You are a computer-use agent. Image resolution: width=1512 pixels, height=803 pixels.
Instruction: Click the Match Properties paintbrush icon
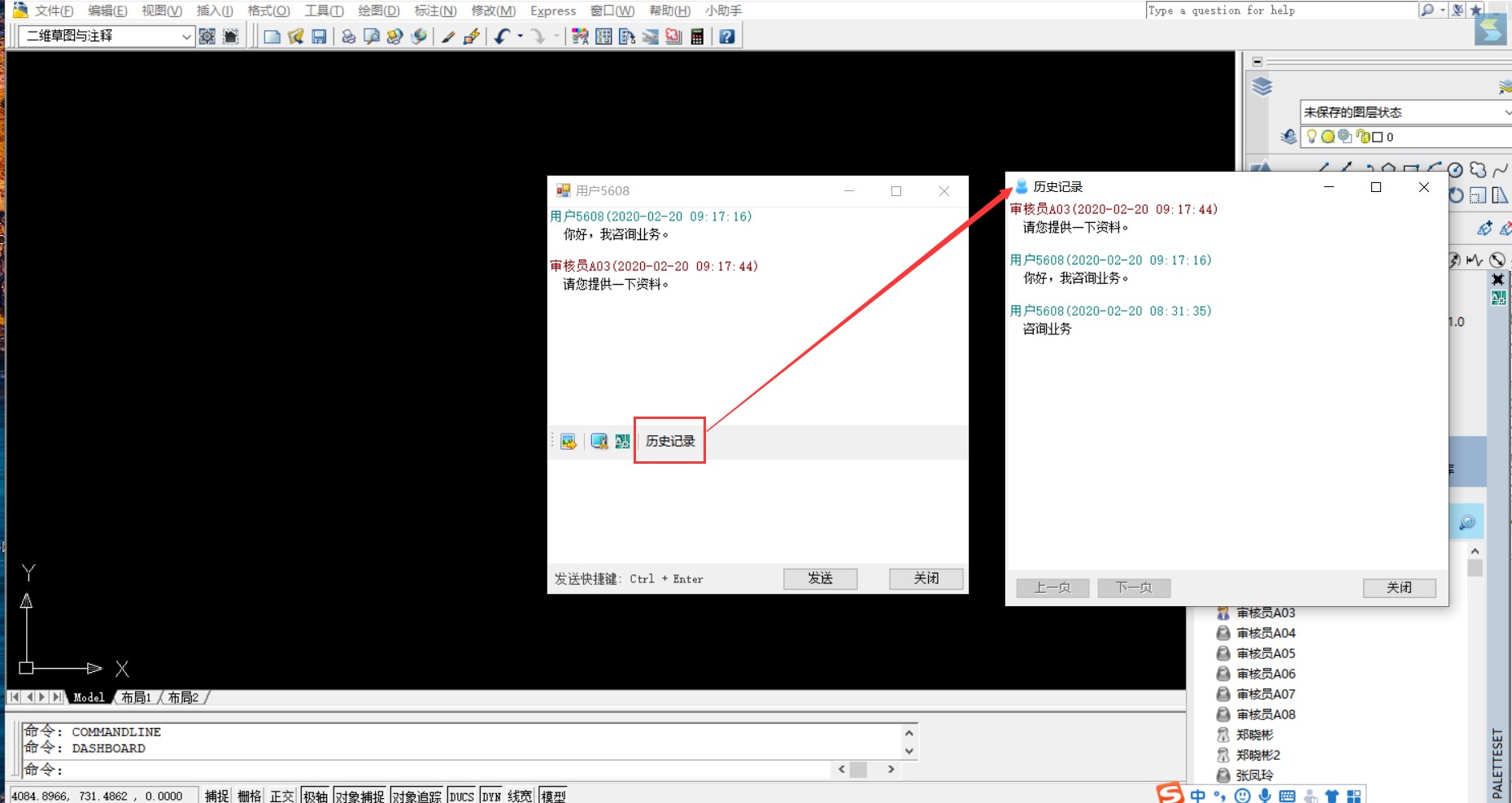click(x=447, y=37)
